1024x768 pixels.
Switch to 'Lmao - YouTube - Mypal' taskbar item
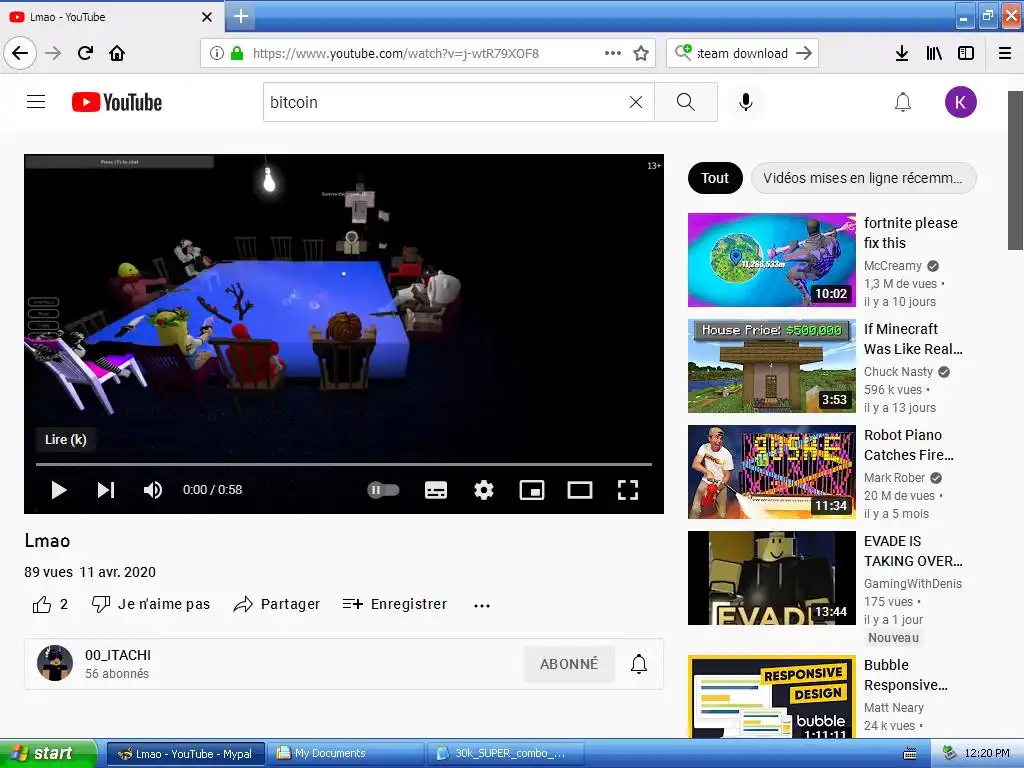click(185, 754)
